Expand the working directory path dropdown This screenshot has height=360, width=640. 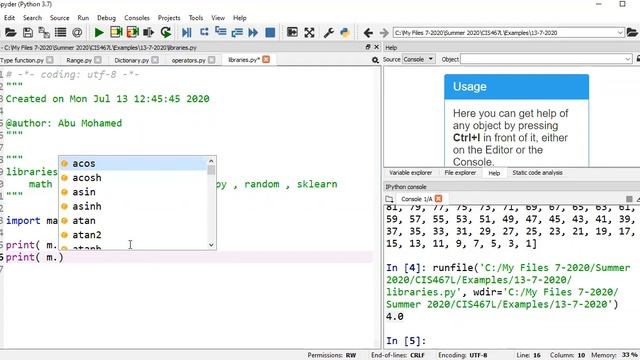point(620,33)
